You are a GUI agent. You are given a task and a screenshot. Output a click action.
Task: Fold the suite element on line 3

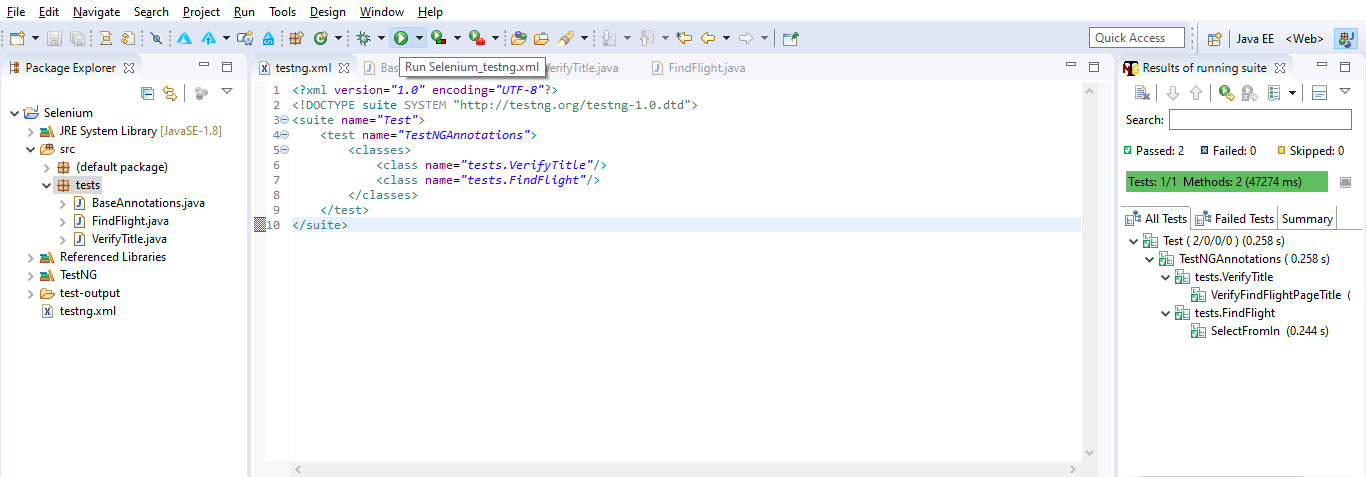point(285,120)
